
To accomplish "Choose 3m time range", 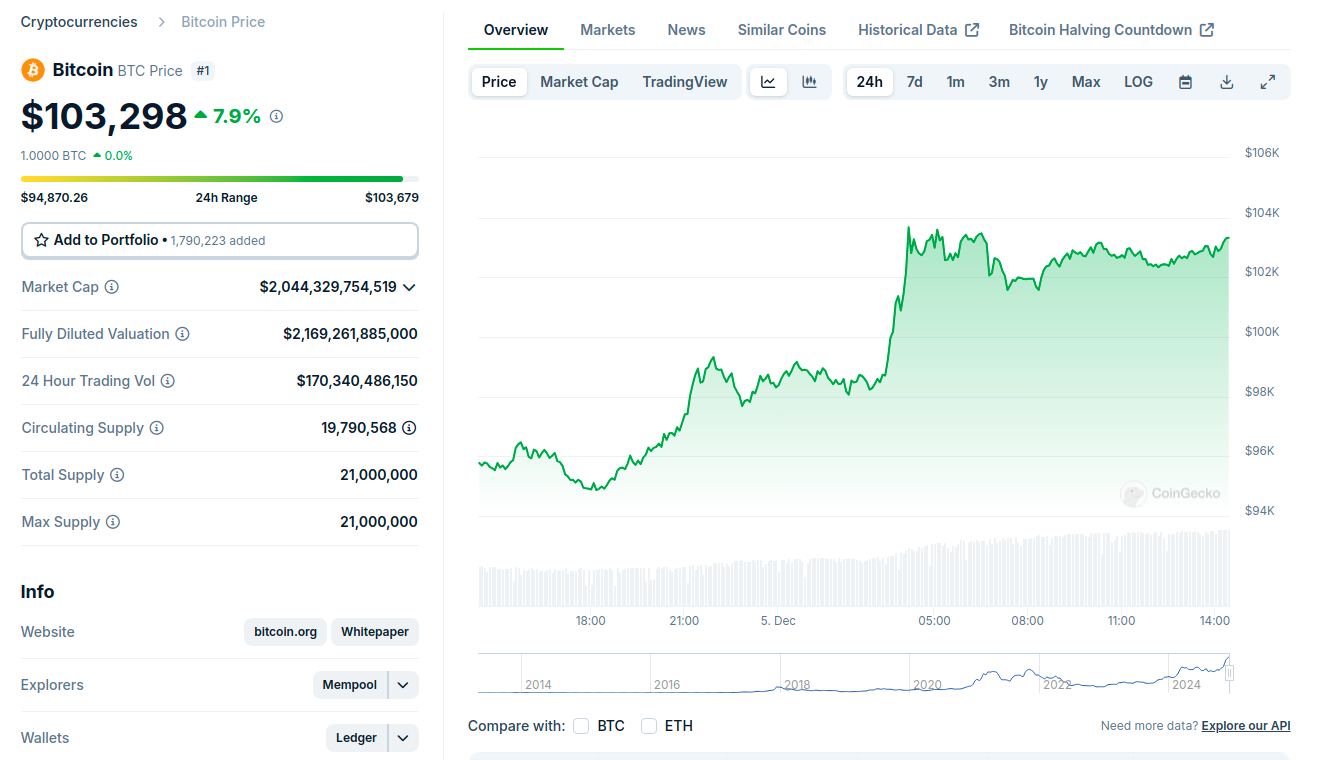I will (999, 82).
